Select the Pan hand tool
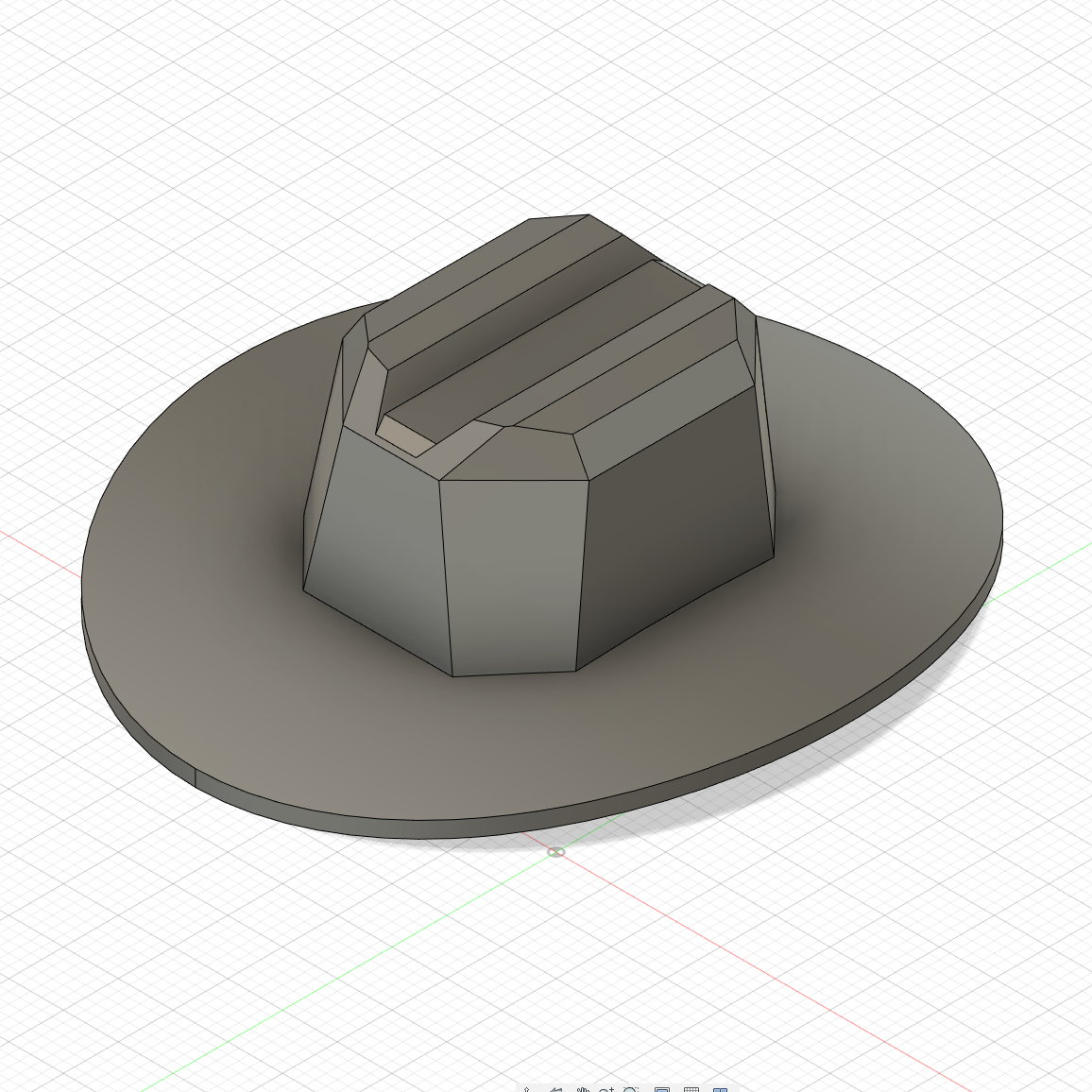This screenshot has width=1092, height=1092. tap(582, 1089)
